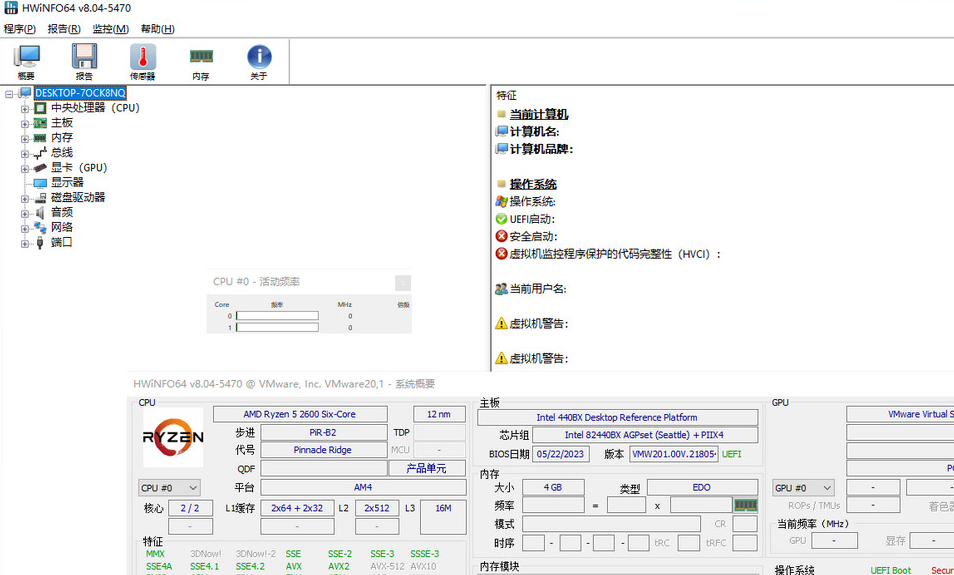Click the Ryzen logo in CPU panel
This screenshot has height=575, width=954.
173,437
